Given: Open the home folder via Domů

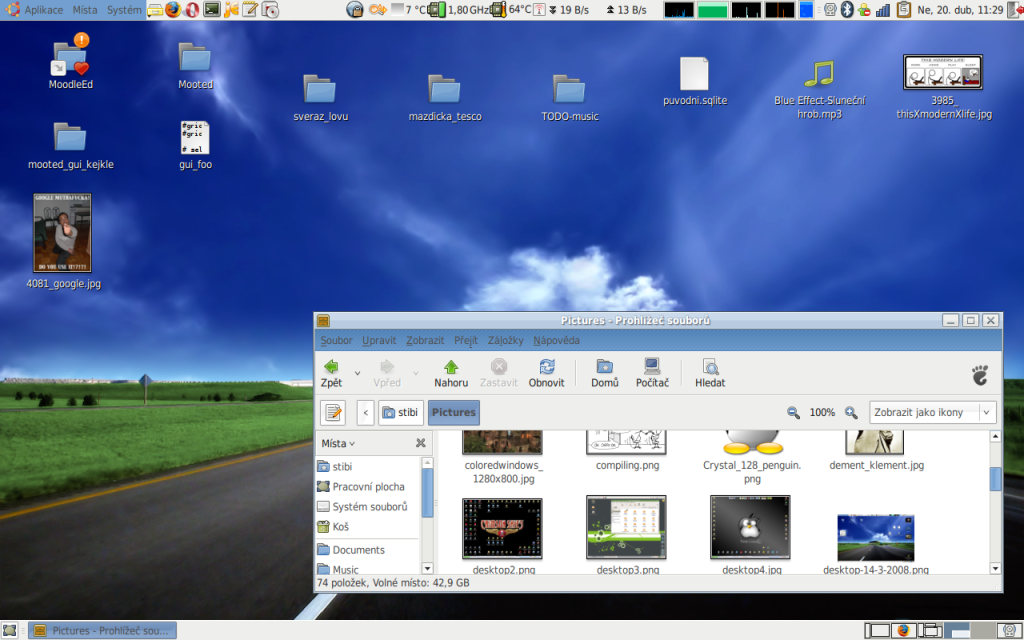Looking at the screenshot, I should (x=605, y=373).
